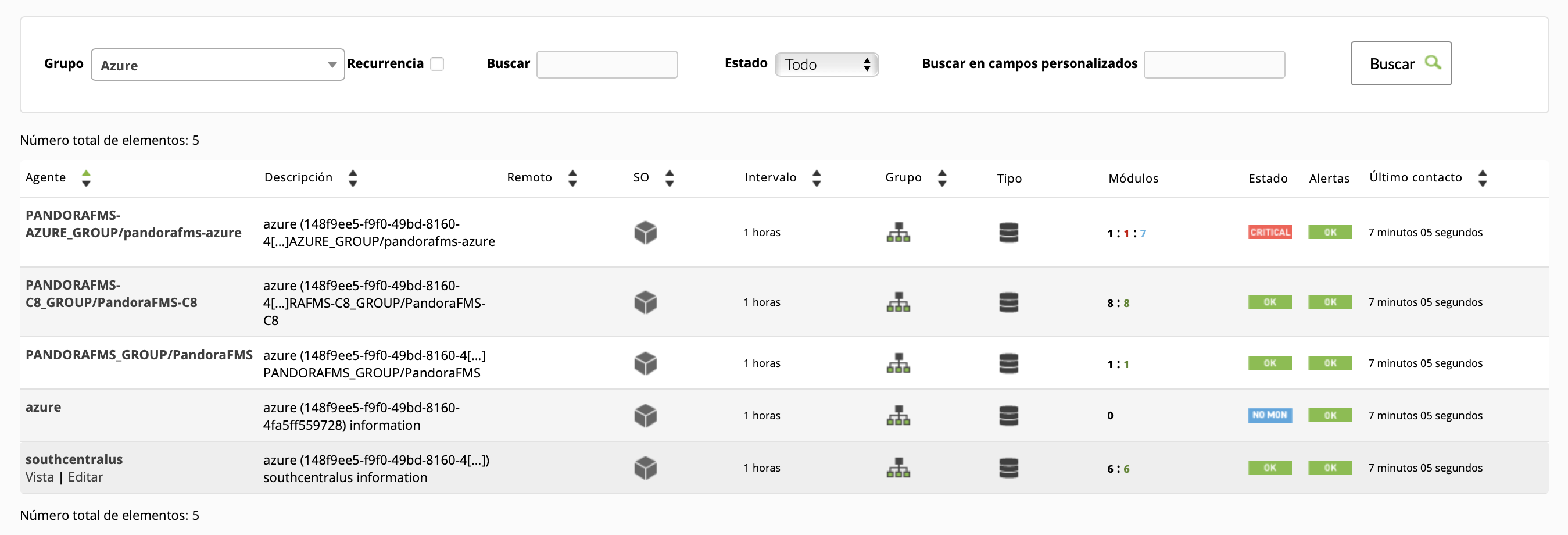This screenshot has height=535, width=1568.
Task: Sort table by Remoto column arrows
Action: [x=572, y=178]
